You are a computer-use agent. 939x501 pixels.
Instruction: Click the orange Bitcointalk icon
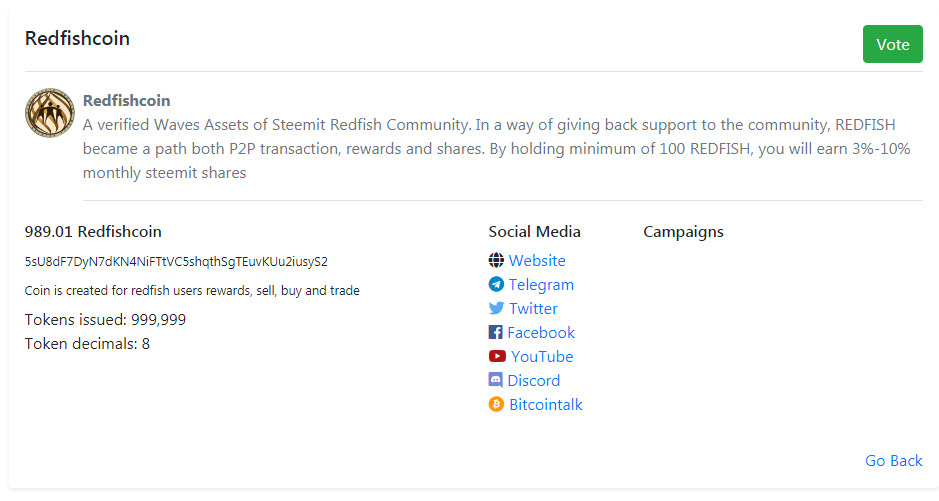[x=496, y=404]
